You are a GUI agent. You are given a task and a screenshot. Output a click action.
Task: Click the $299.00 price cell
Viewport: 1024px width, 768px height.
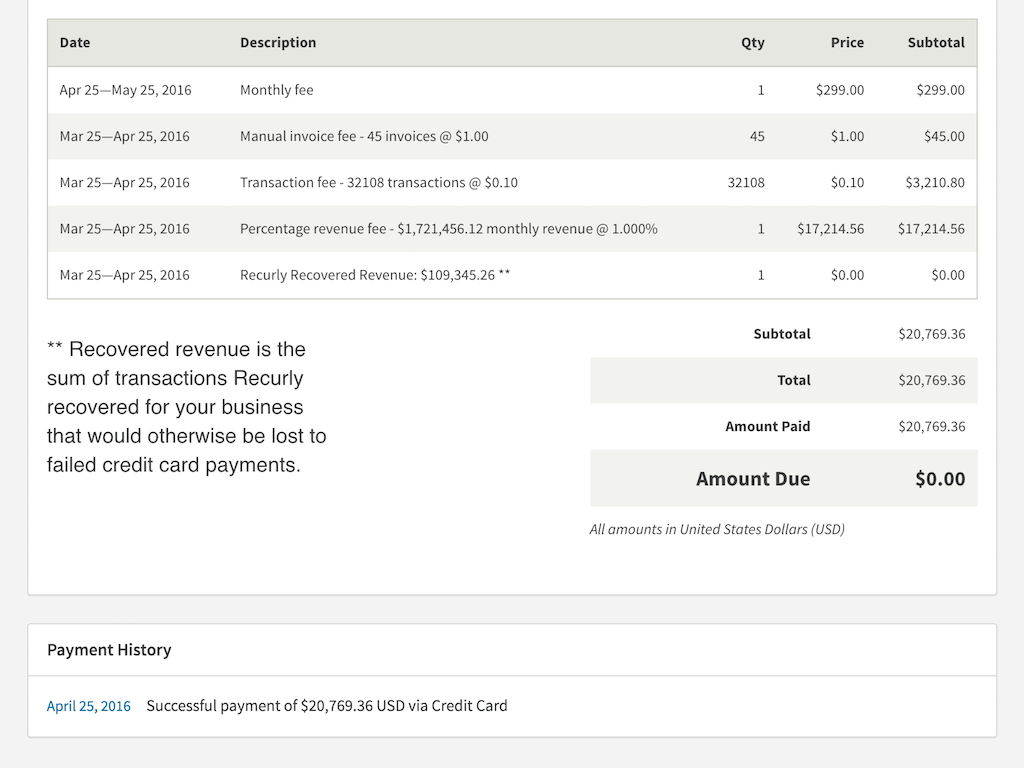pos(840,90)
